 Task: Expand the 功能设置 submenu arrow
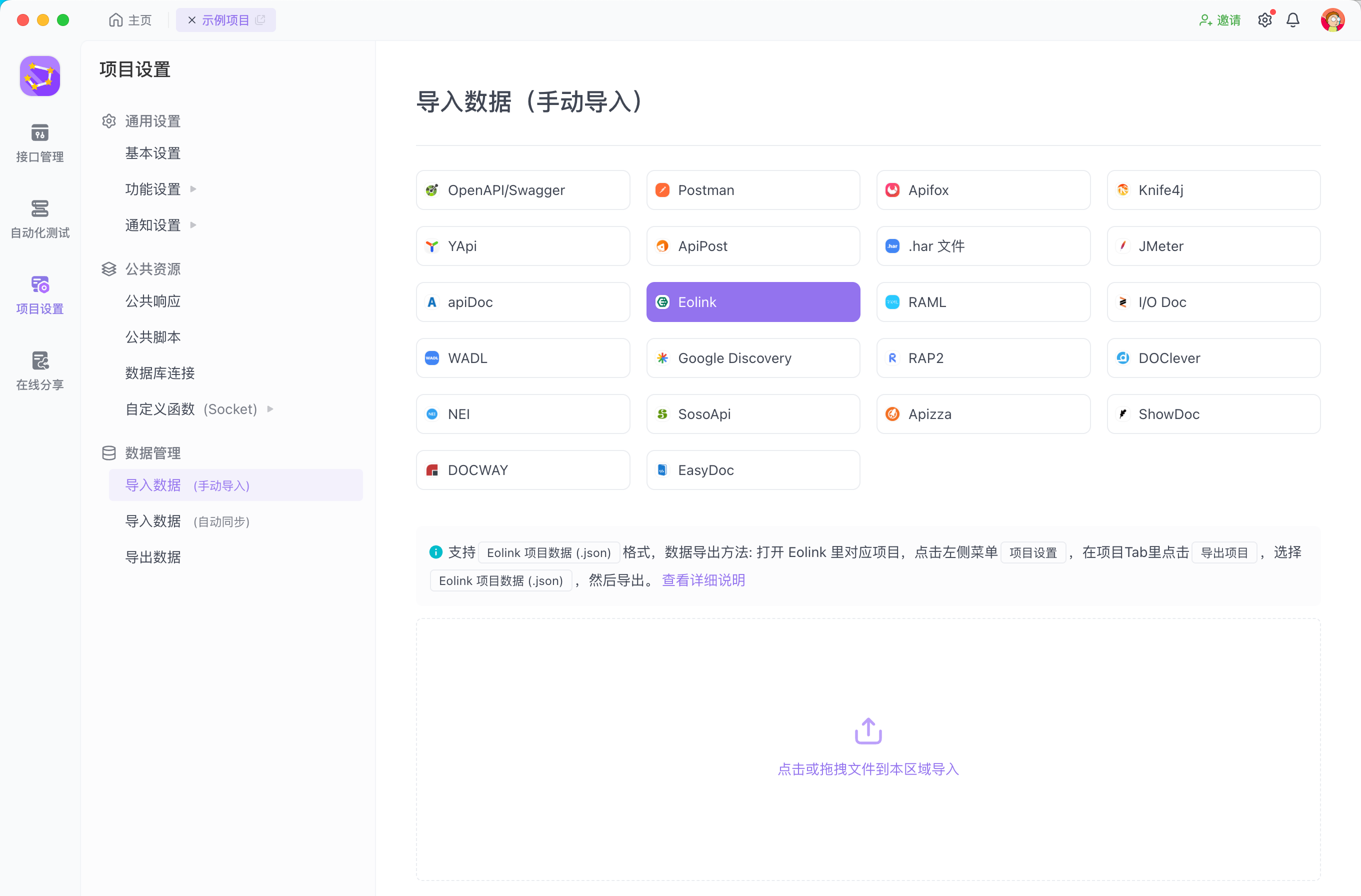pyautogui.click(x=193, y=188)
